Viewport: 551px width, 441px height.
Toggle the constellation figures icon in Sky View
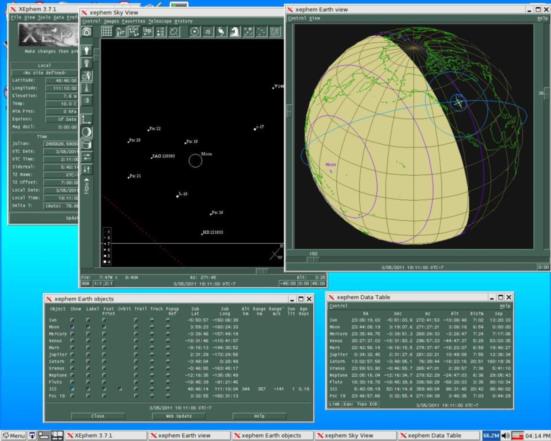(x=133, y=32)
